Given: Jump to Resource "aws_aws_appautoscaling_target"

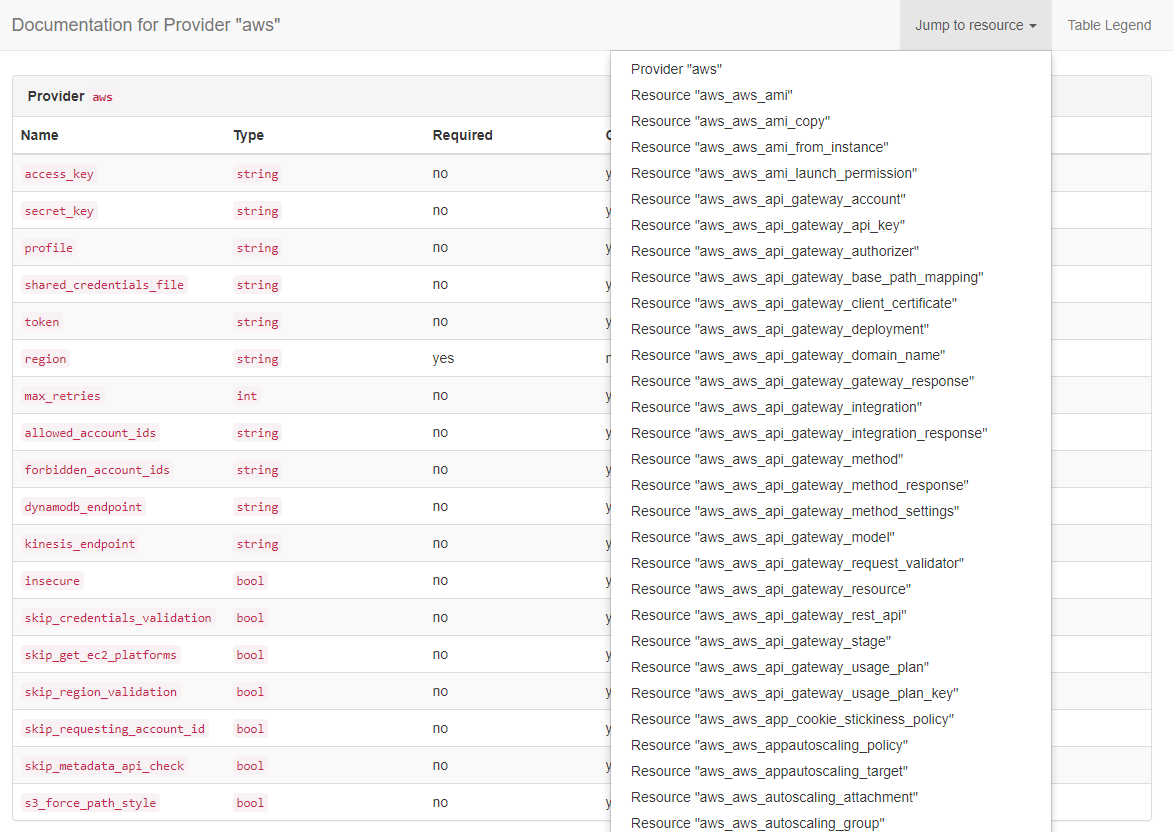Looking at the screenshot, I should [830, 771].
